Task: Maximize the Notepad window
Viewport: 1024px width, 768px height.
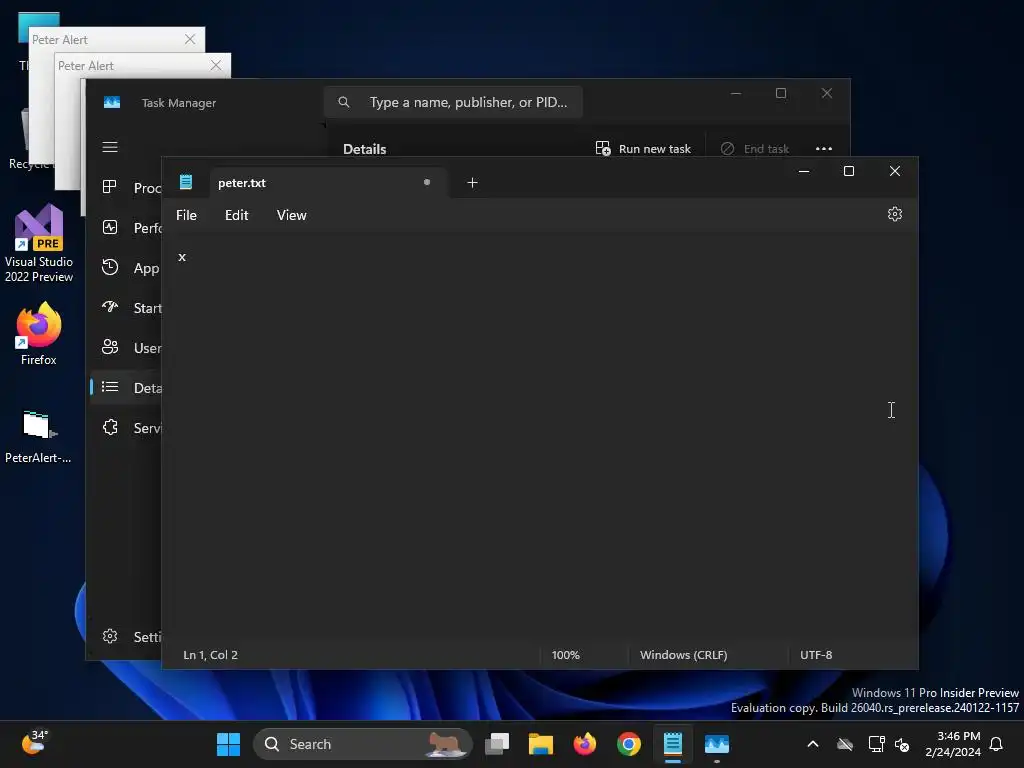Action: click(848, 171)
